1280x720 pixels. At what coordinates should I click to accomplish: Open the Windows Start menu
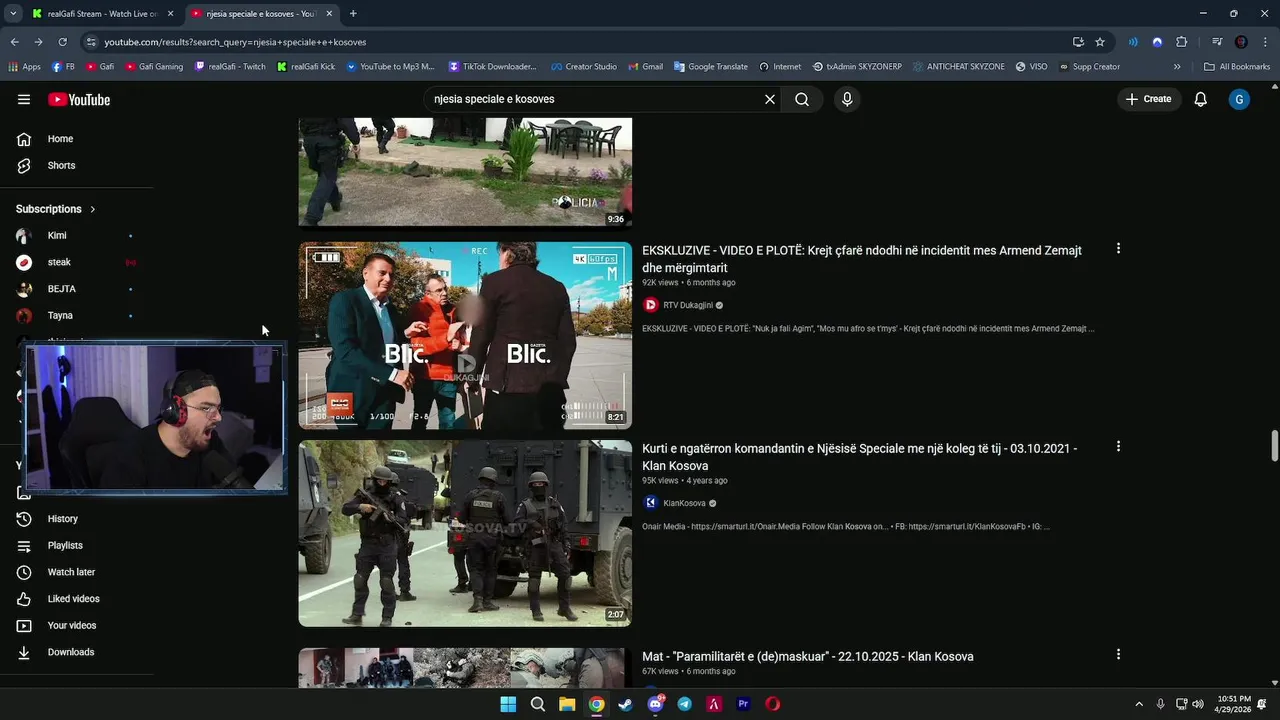(x=508, y=704)
